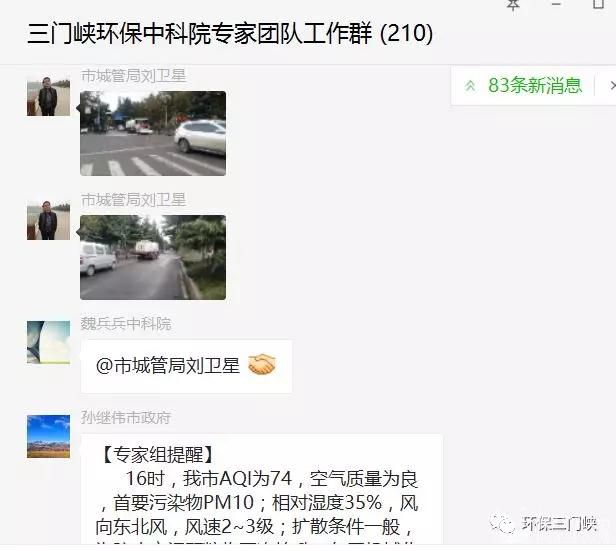Click the first 市城管局刘卫星 sender name
Screen dimensions: 616x551
click(x=133, y=76)
